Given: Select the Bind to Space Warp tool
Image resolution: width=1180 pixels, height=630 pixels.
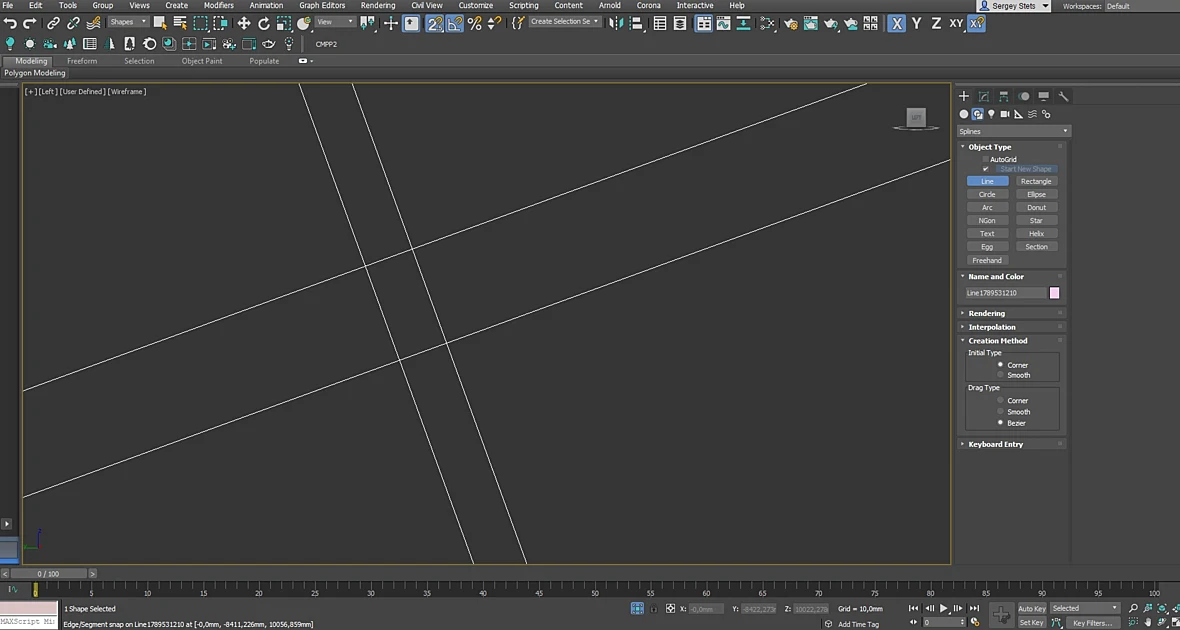Looking at the screenshot, I should (x=93, y=23).
